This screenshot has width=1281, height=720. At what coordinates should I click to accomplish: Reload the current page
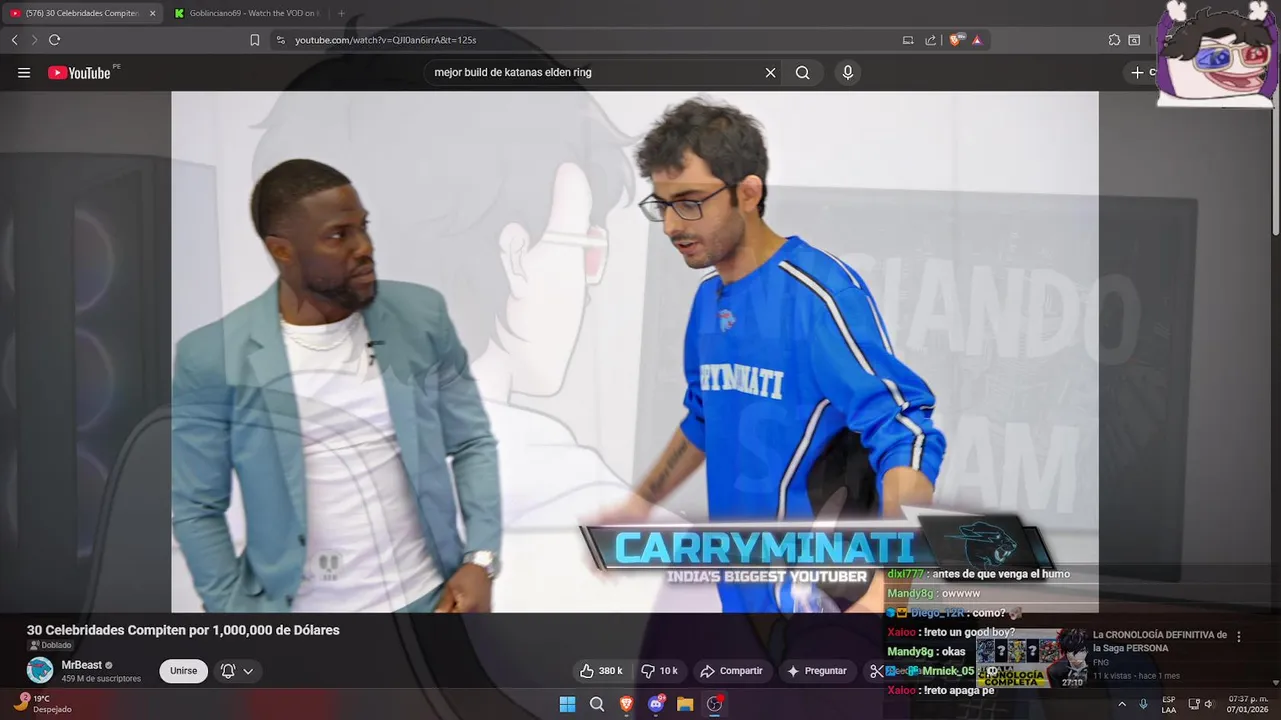click(x=54, y=40)
